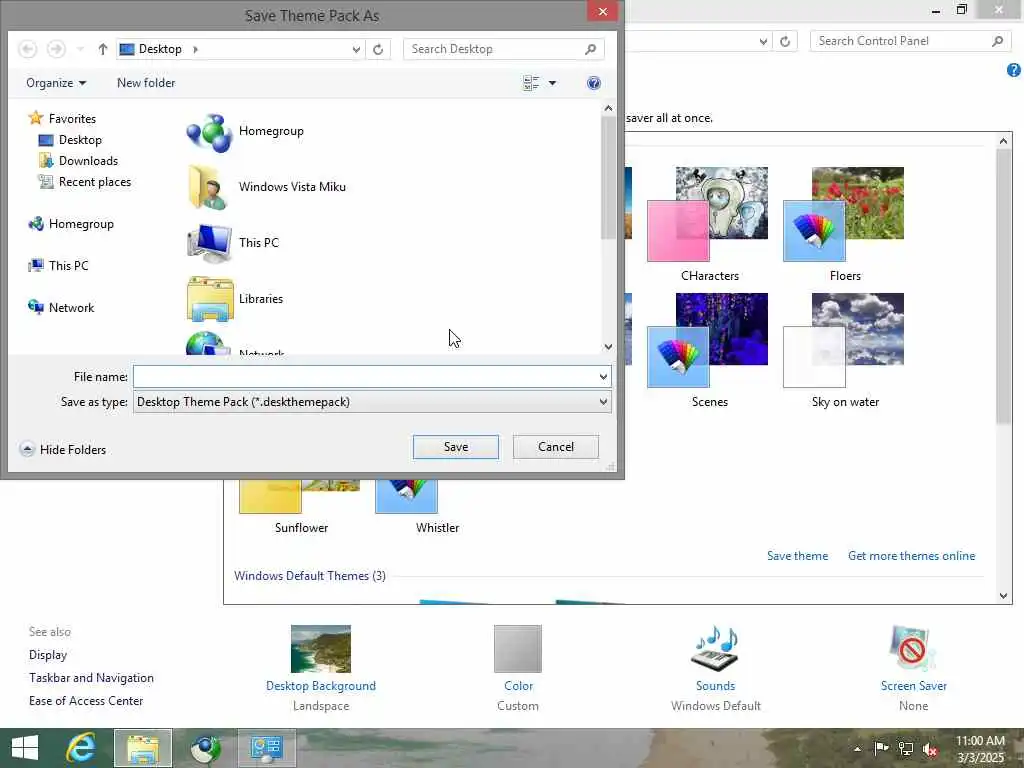This screenshot has width=1024, height=768.
Task: Select Homegroup in the navigation pane
Action: coord(71,224)
